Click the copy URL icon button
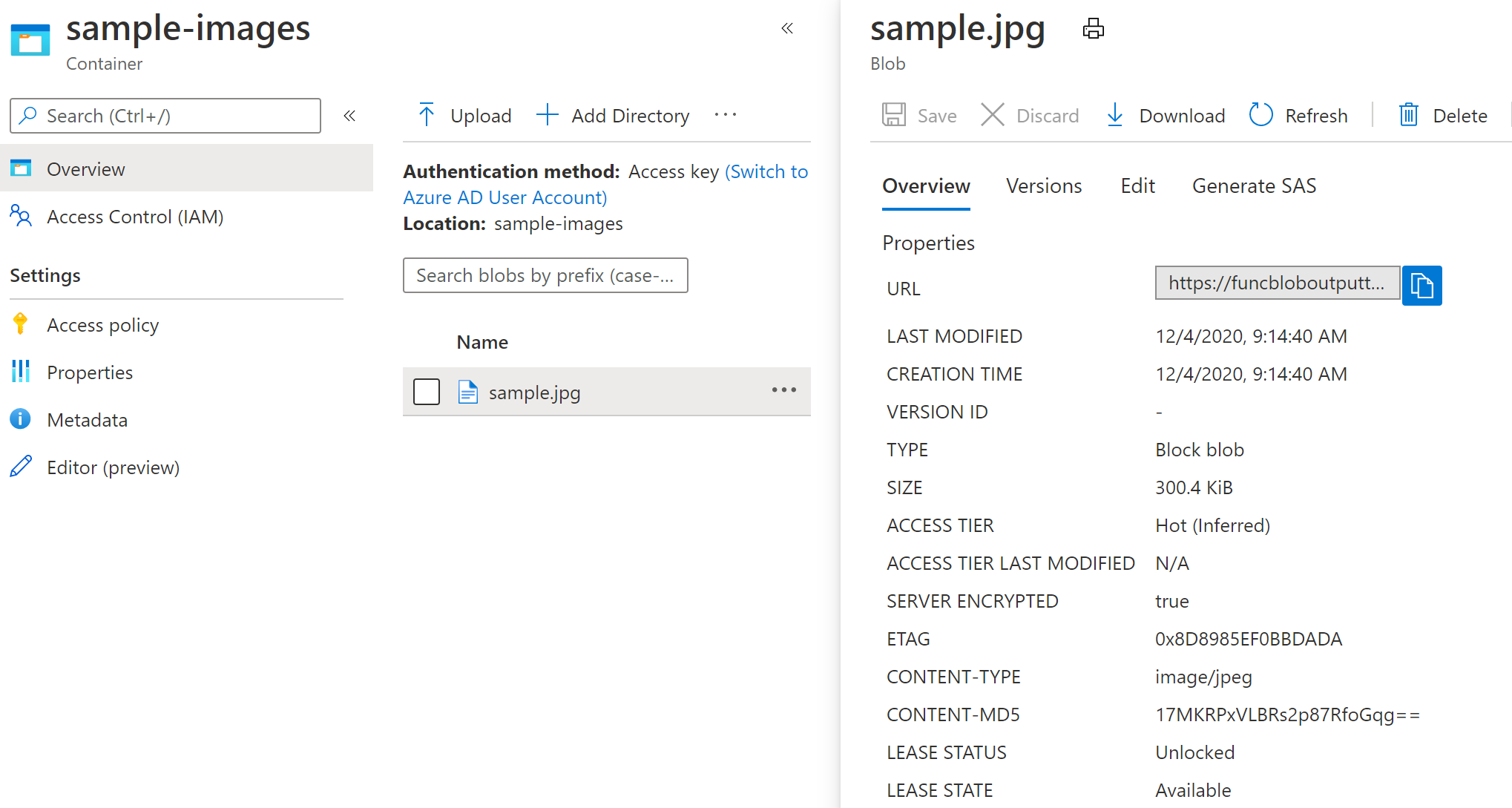Viewport: 1512px width, 808px height. 1421,286
